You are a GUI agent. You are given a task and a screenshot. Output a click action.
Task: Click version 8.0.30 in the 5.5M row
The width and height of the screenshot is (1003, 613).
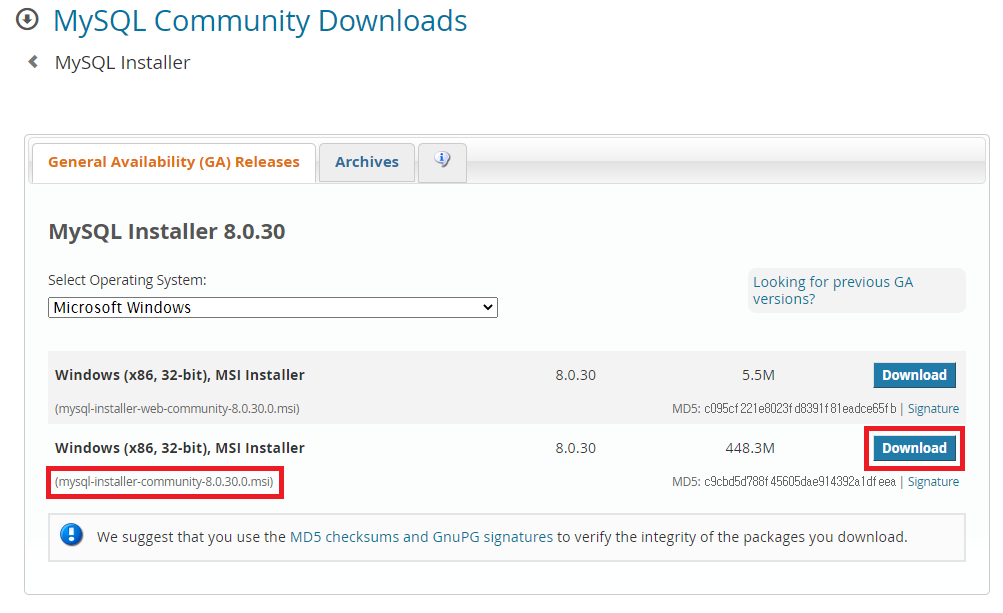(x=575, y=375)
